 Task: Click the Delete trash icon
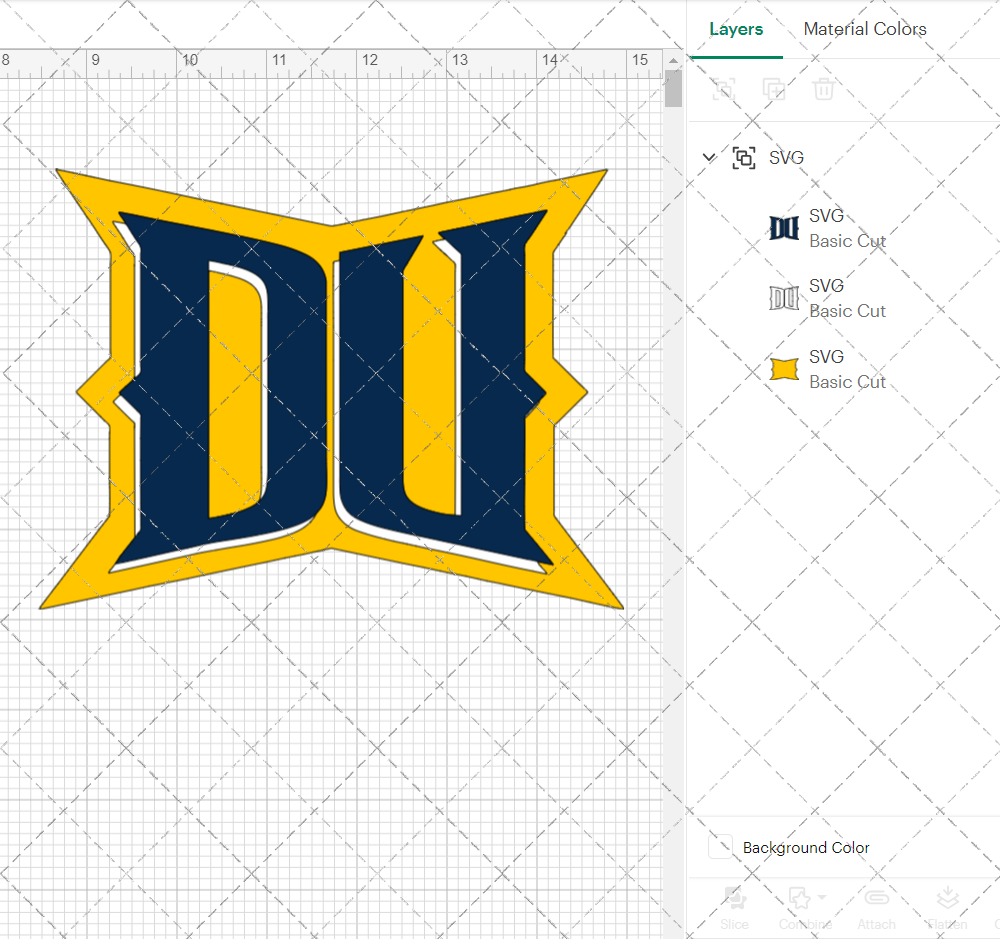tap(823, 89)
